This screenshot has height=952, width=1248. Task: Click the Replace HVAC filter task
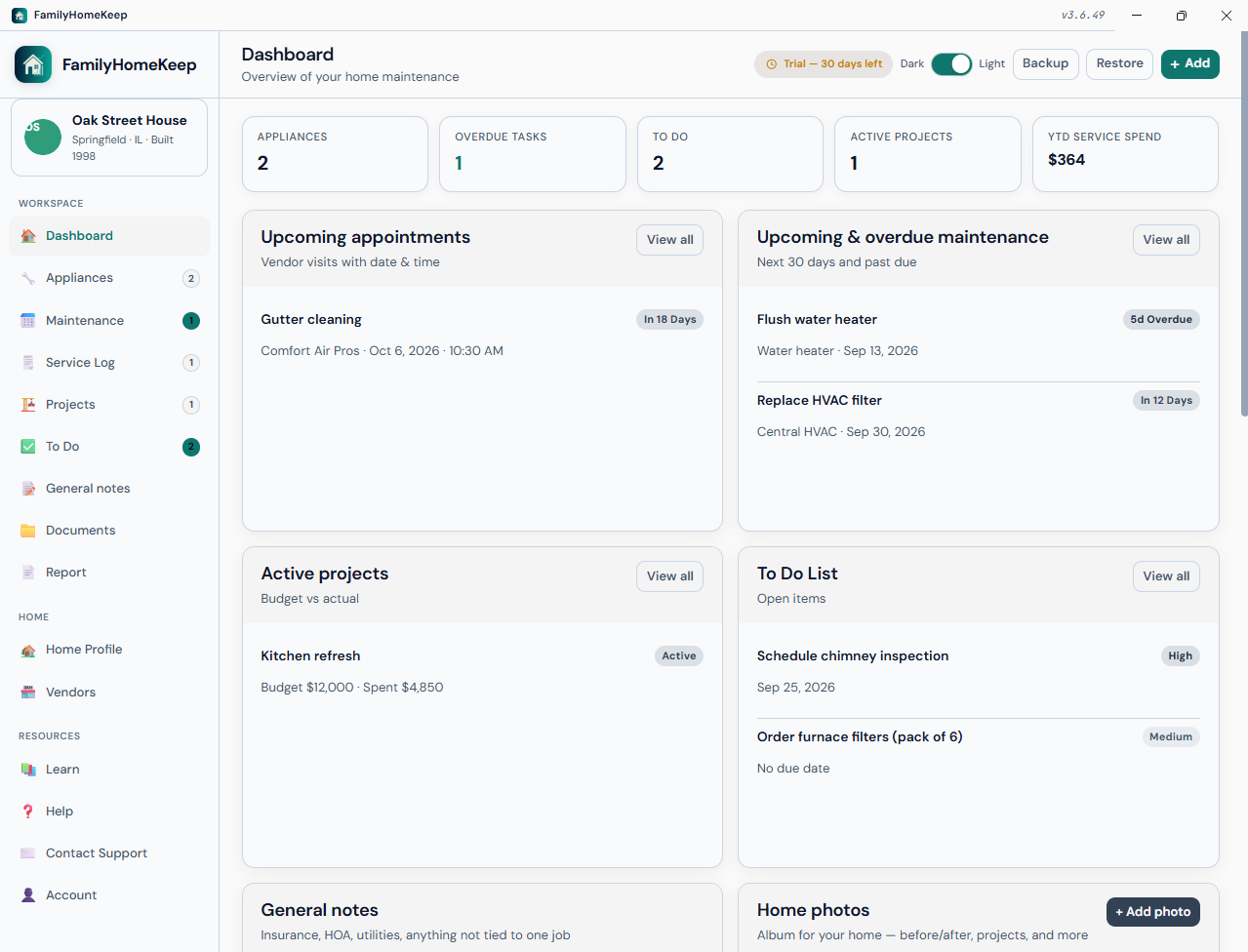[979, 416]
